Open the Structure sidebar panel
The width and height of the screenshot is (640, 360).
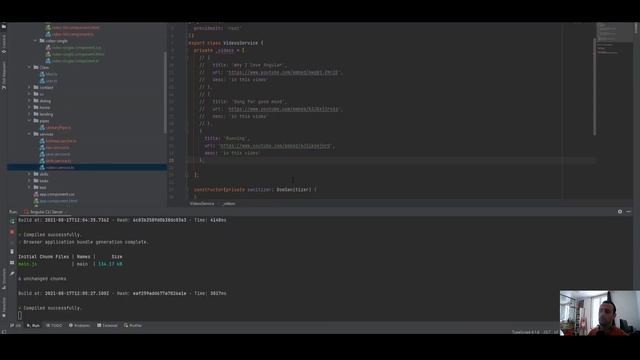[x=4, y=278]
